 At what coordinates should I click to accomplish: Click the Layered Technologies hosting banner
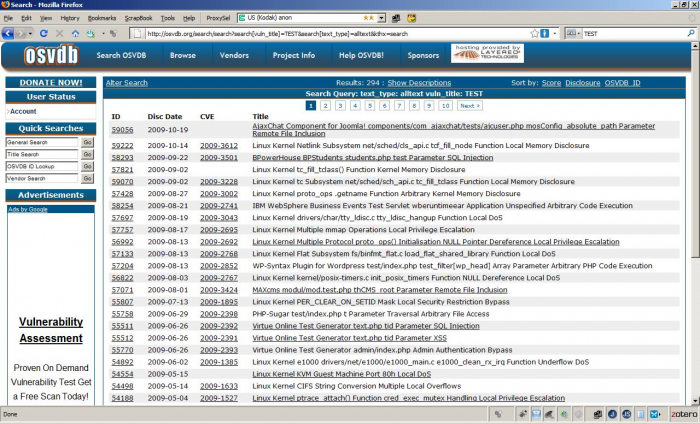coord(487,54)
